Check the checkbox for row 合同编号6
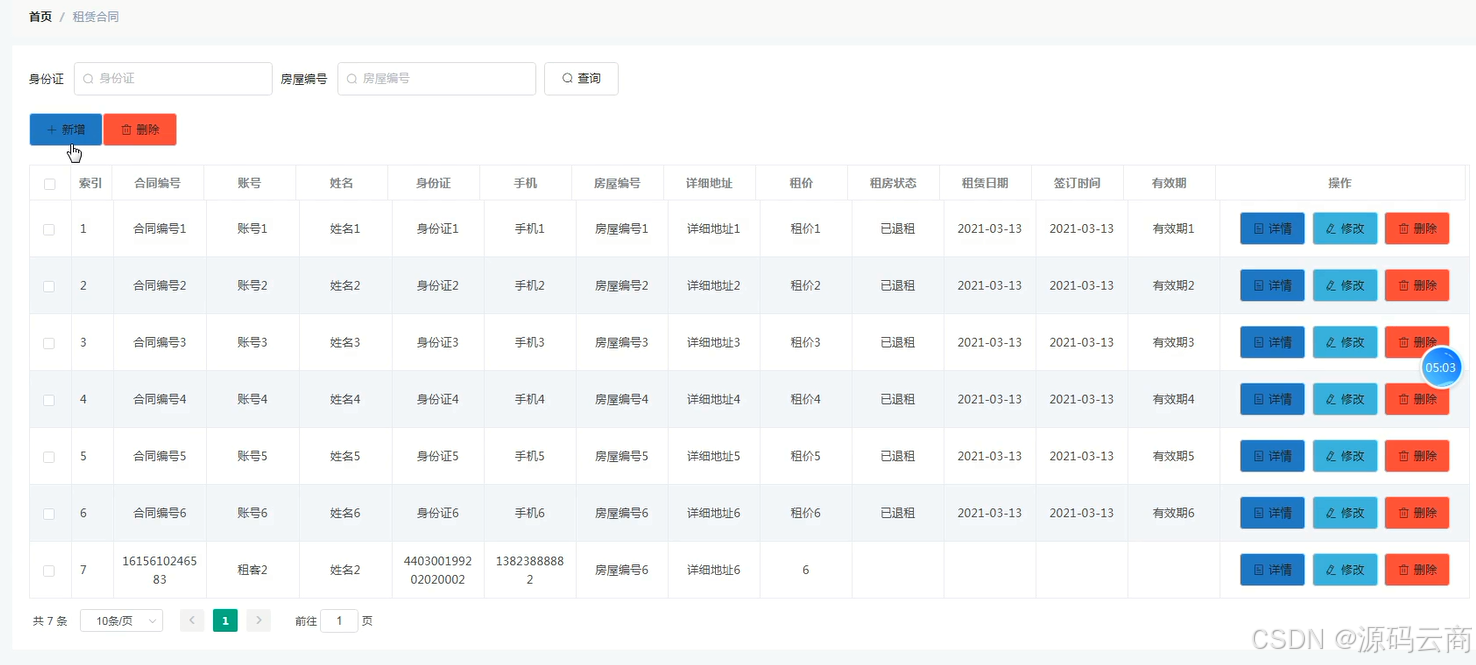The width and height of the screenshot is (1476, 665). (49, 514)
